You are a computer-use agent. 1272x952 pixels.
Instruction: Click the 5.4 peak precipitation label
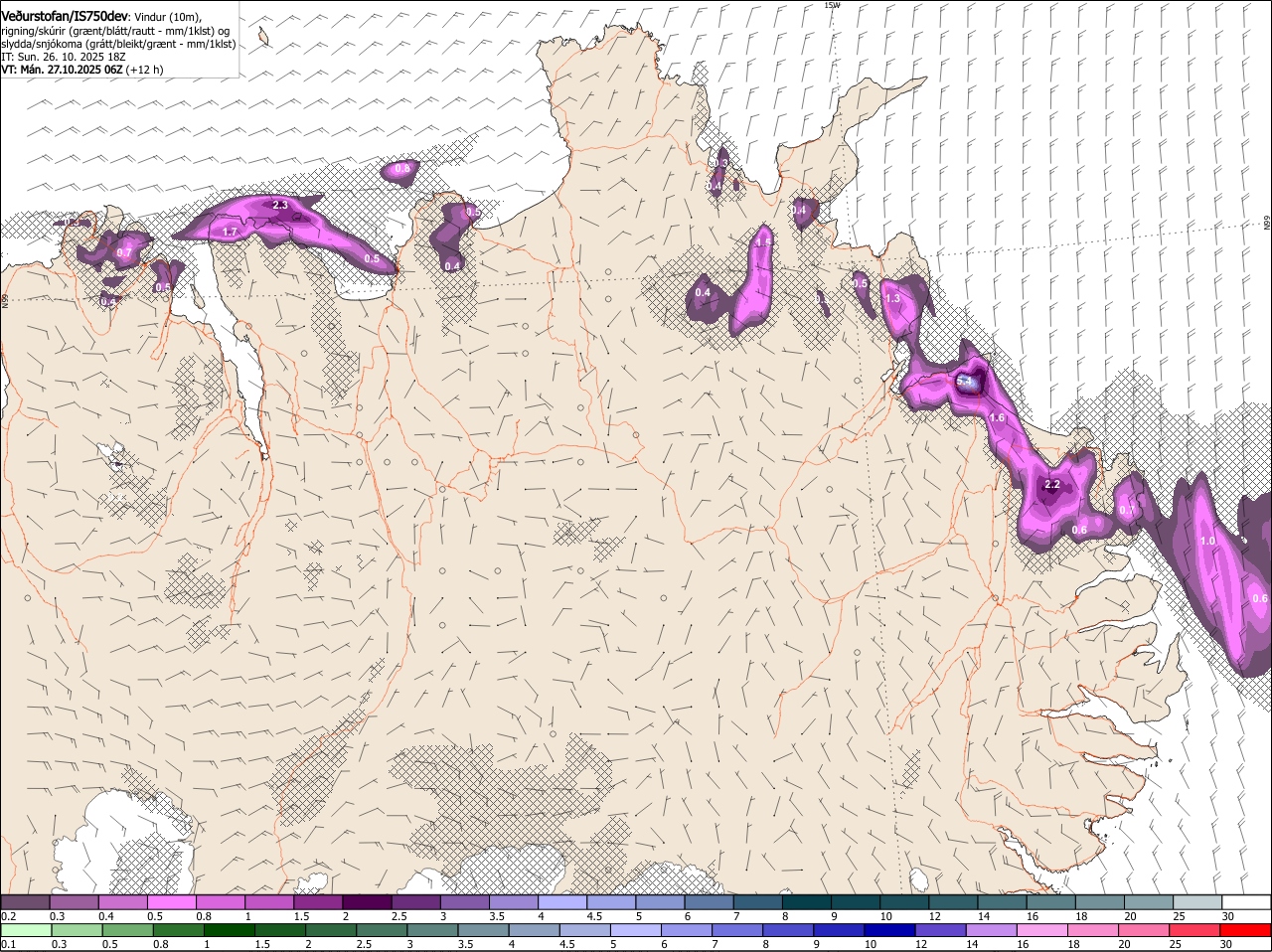point(966,381)
